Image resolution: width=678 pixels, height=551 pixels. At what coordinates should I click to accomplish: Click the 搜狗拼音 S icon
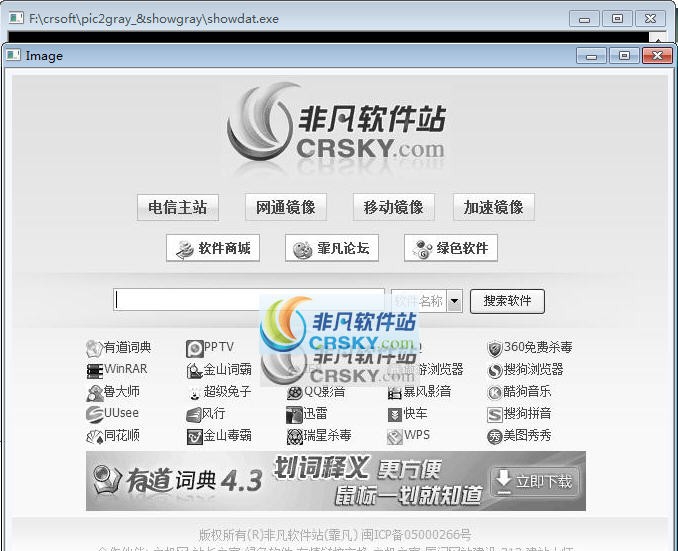point(495,415)
